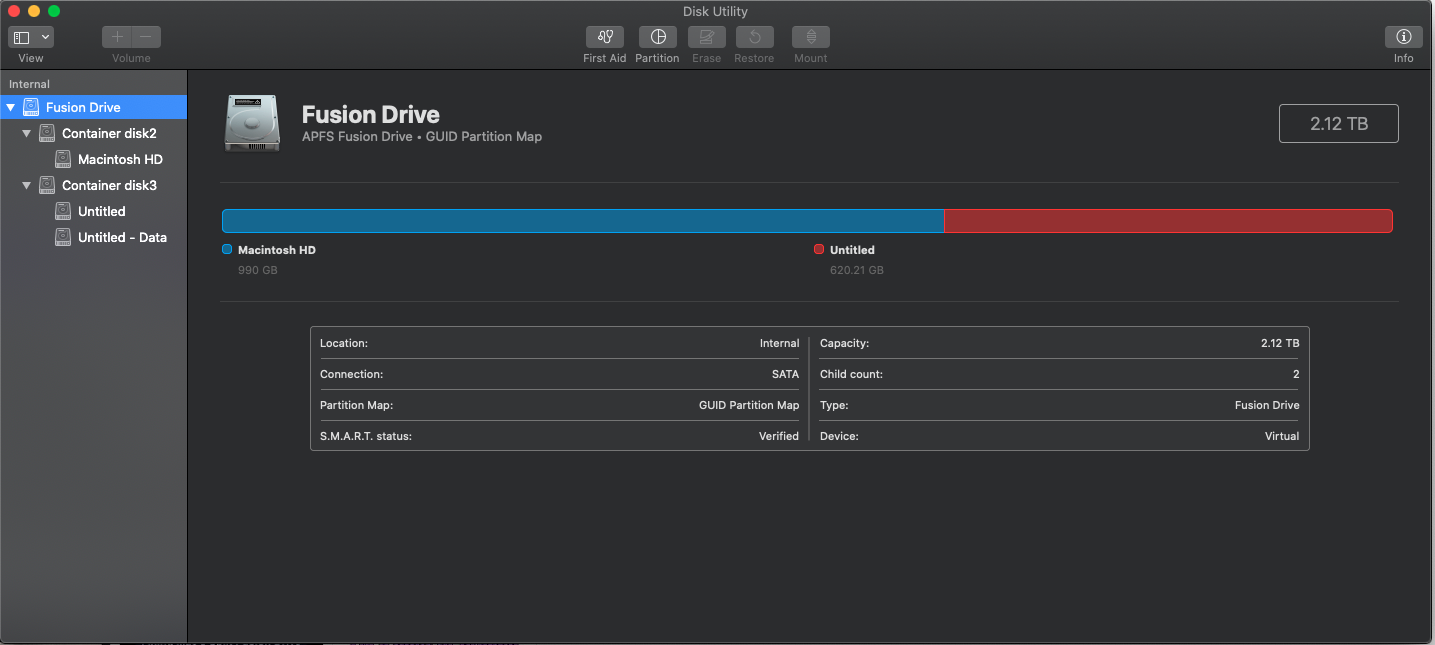Click the red Untitled usage bar
This screenshot has height=645, width=1435.
[x=1168, y=221]
